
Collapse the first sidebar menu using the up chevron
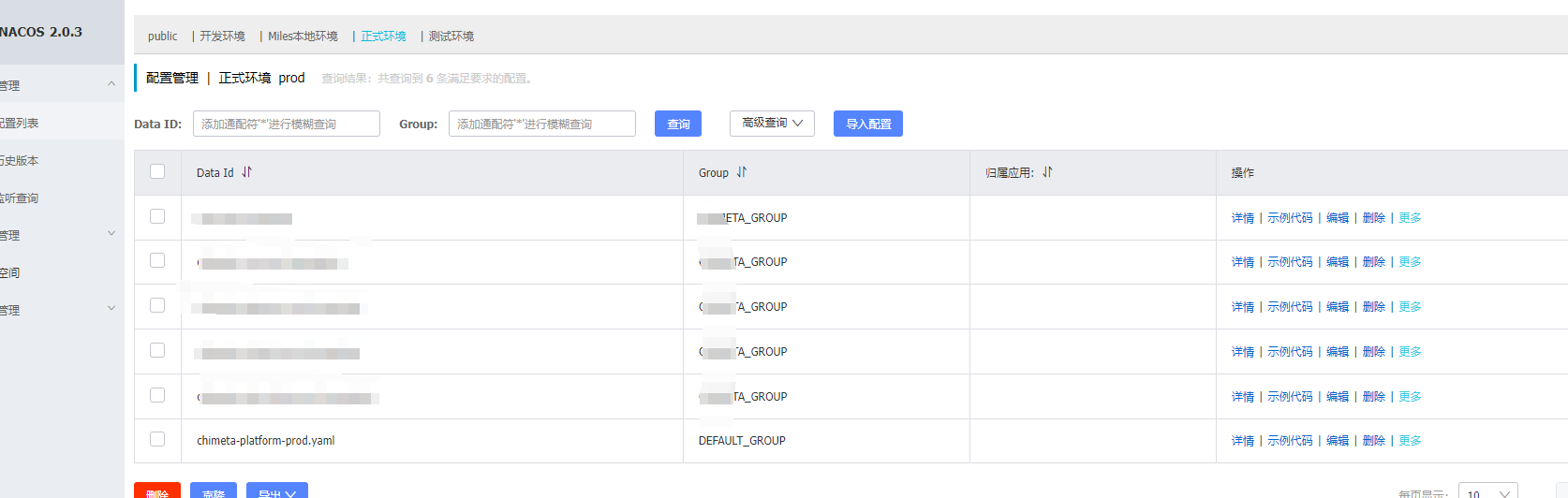(x=111, y=84)
